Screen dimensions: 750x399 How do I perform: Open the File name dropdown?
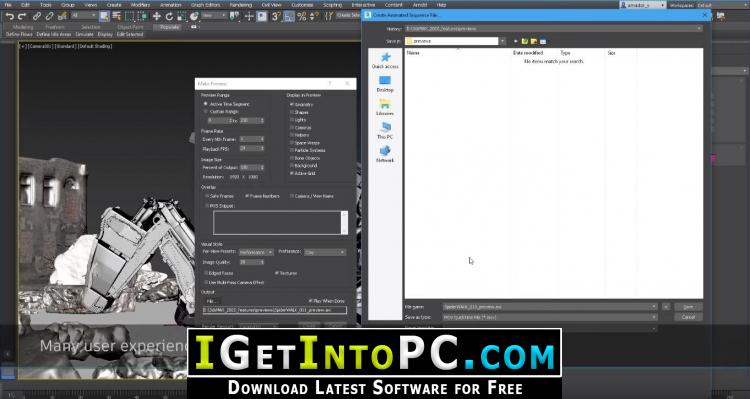(654, 307)
